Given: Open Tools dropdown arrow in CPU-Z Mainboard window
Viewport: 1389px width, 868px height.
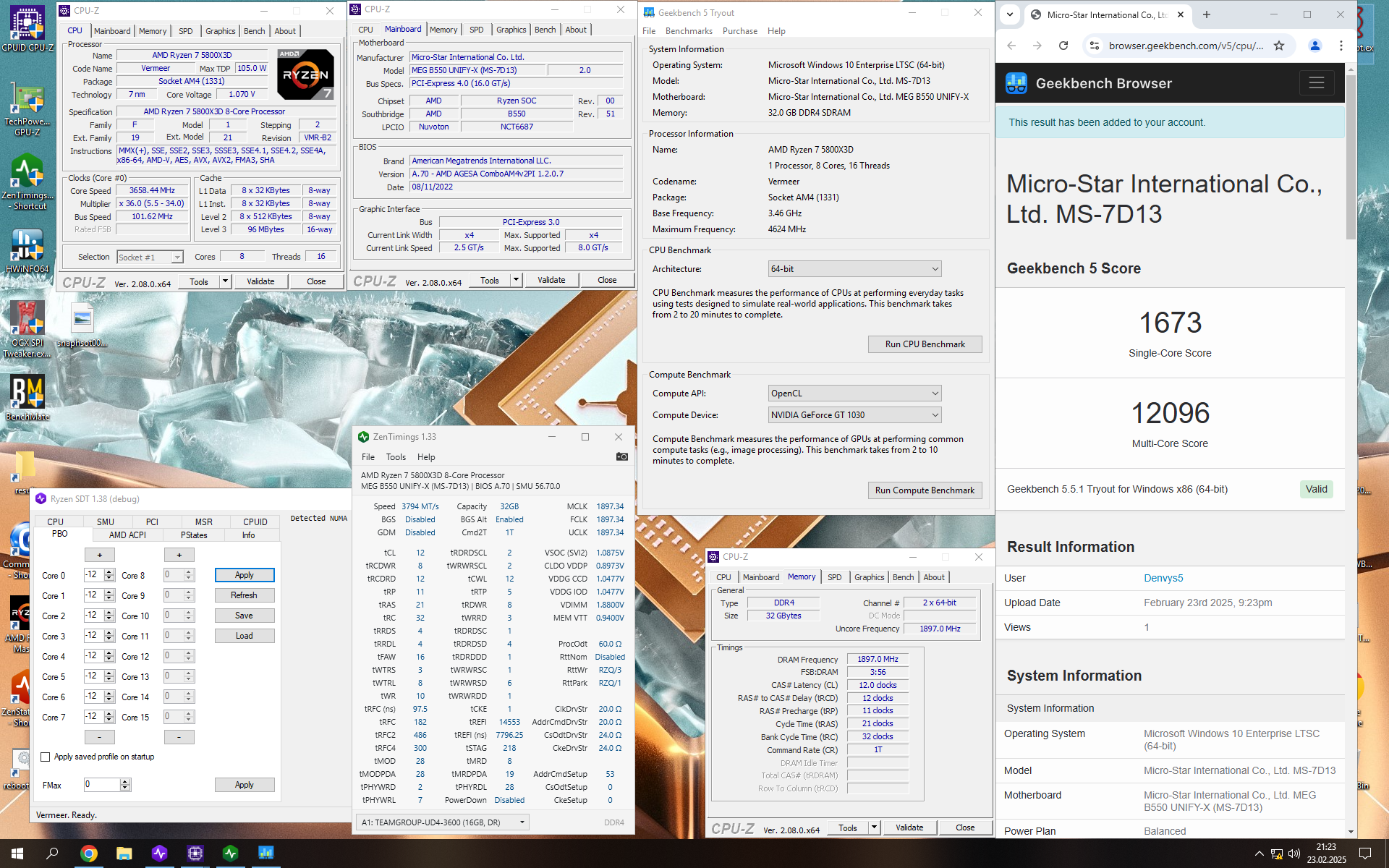Looking at the screenshot, I should click(x=516, y=280).
